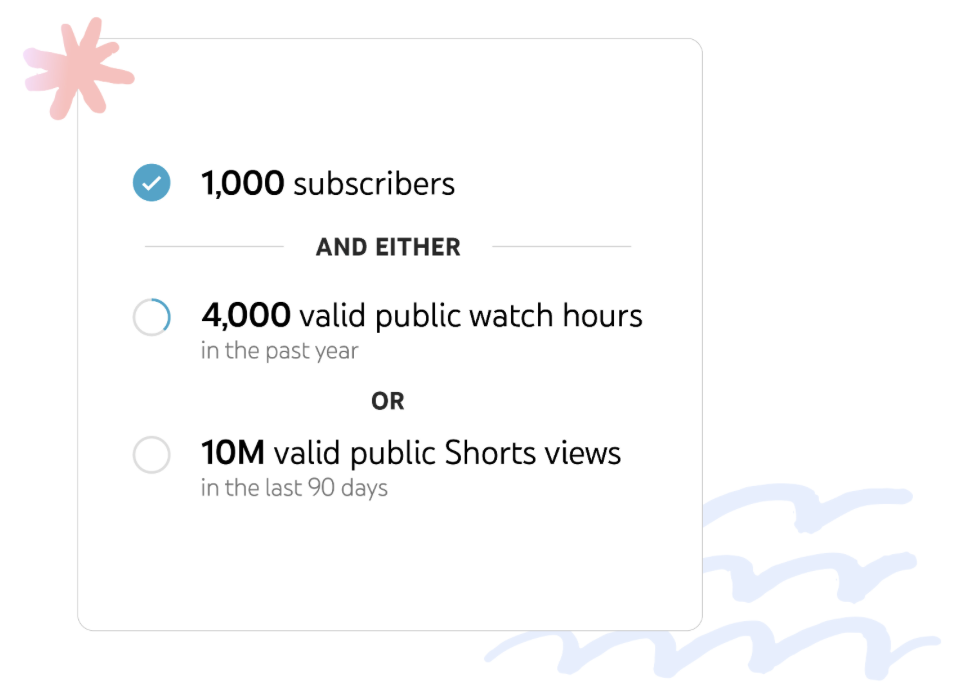Viewport: 960px width, 700px height.
Task: Click the word "Shorts"
Action: [490, 454]
